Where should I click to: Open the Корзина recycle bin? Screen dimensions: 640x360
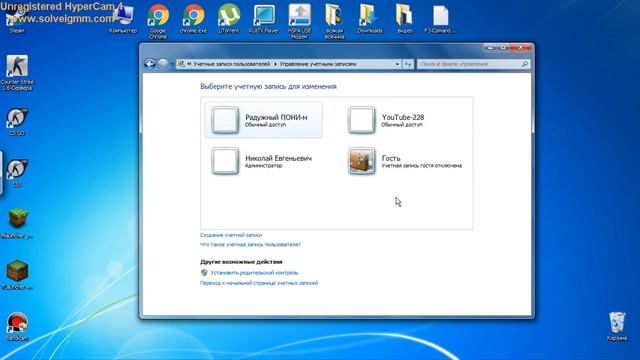[617, 326]
